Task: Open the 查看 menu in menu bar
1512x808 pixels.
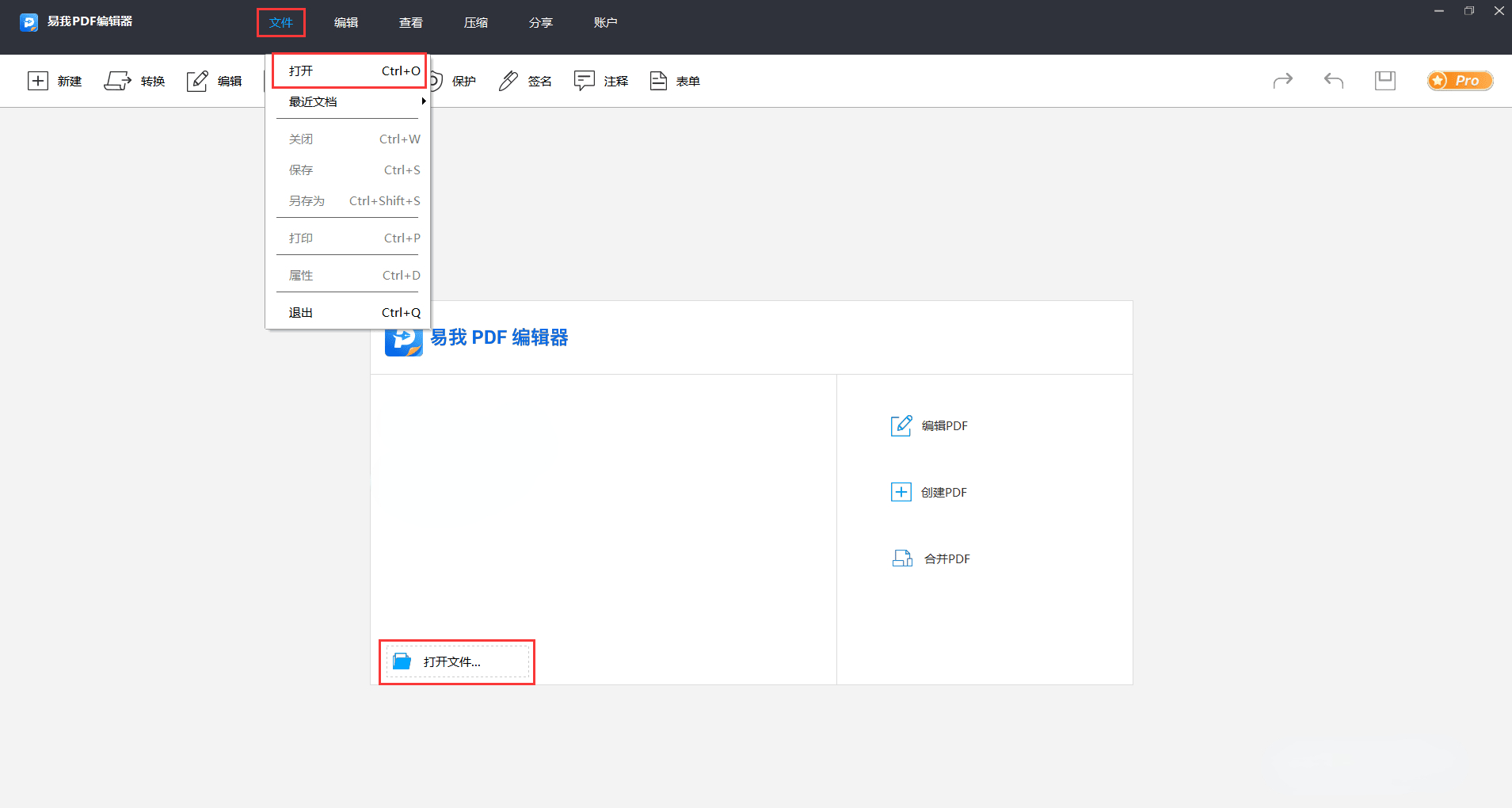Action: tap(411, 23)
